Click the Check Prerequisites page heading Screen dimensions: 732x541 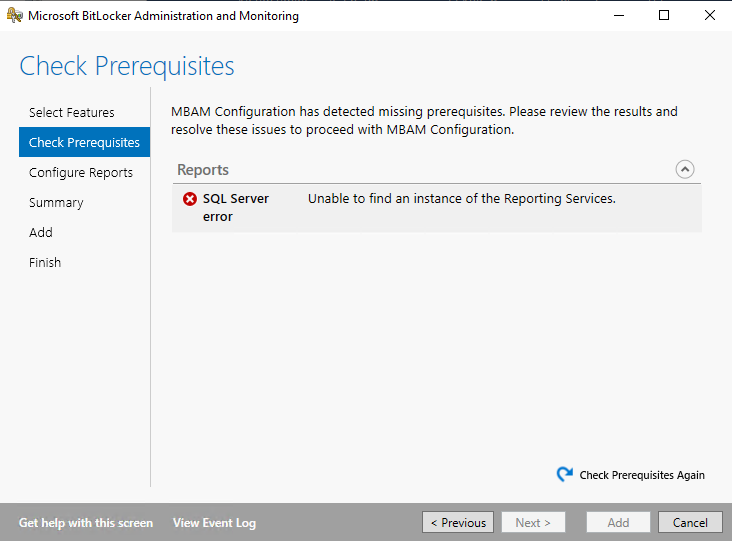[127, 66]
